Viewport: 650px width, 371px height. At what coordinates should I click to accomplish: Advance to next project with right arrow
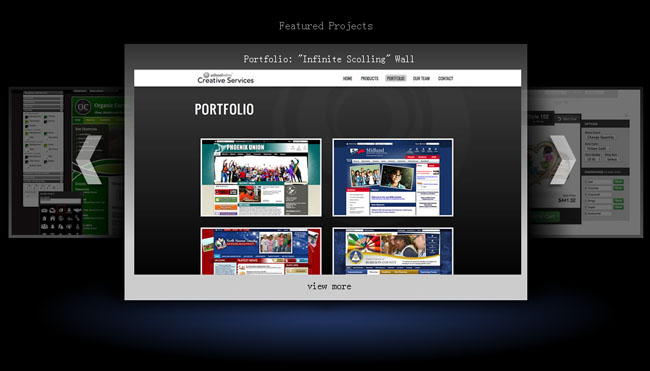click(563, 160)
